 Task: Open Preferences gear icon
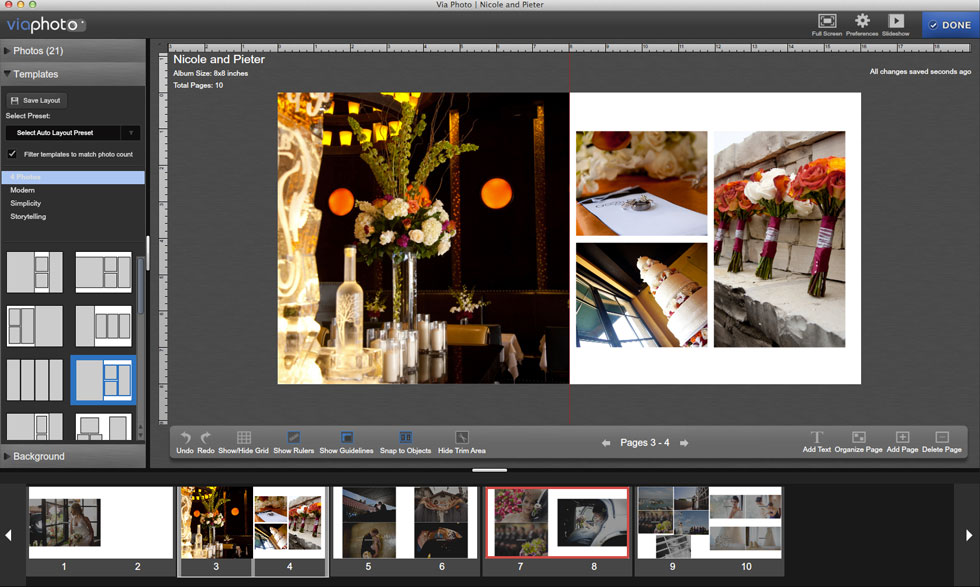point(862,21)
